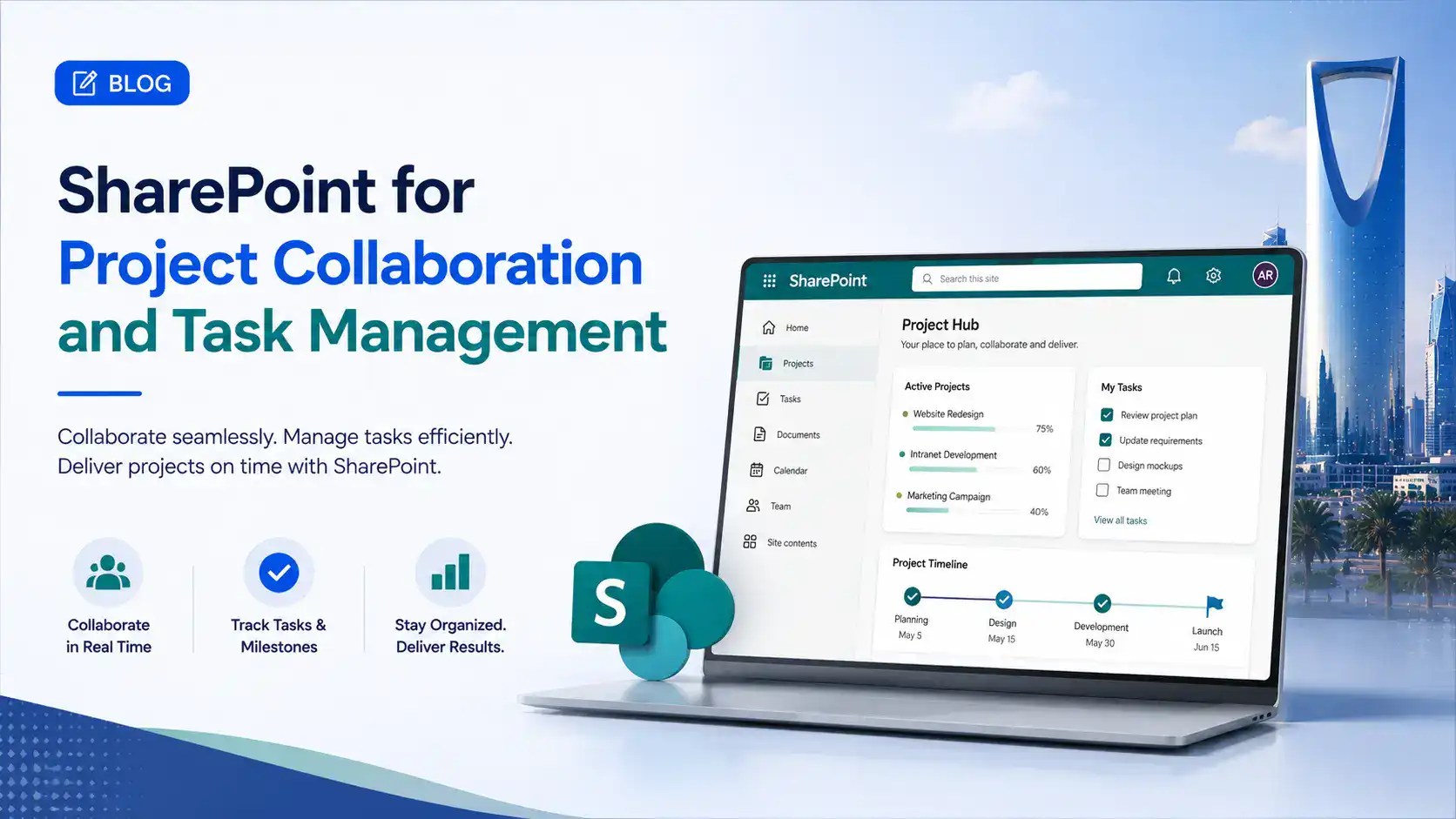
Task: Click the Search this site field
Action: point(1027,278)
